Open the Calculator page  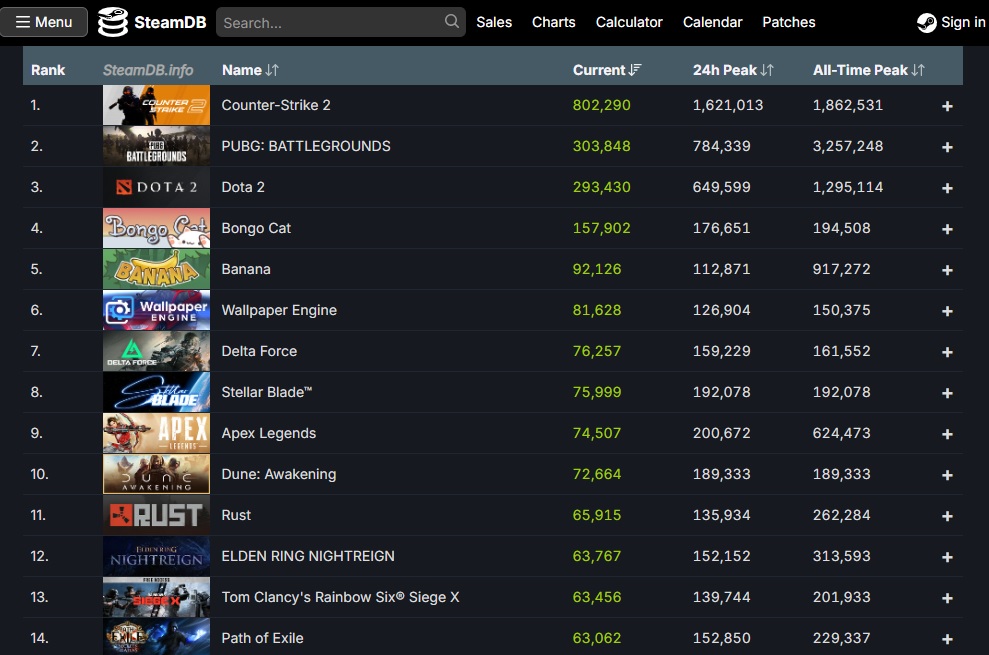[x=629, y=22]
